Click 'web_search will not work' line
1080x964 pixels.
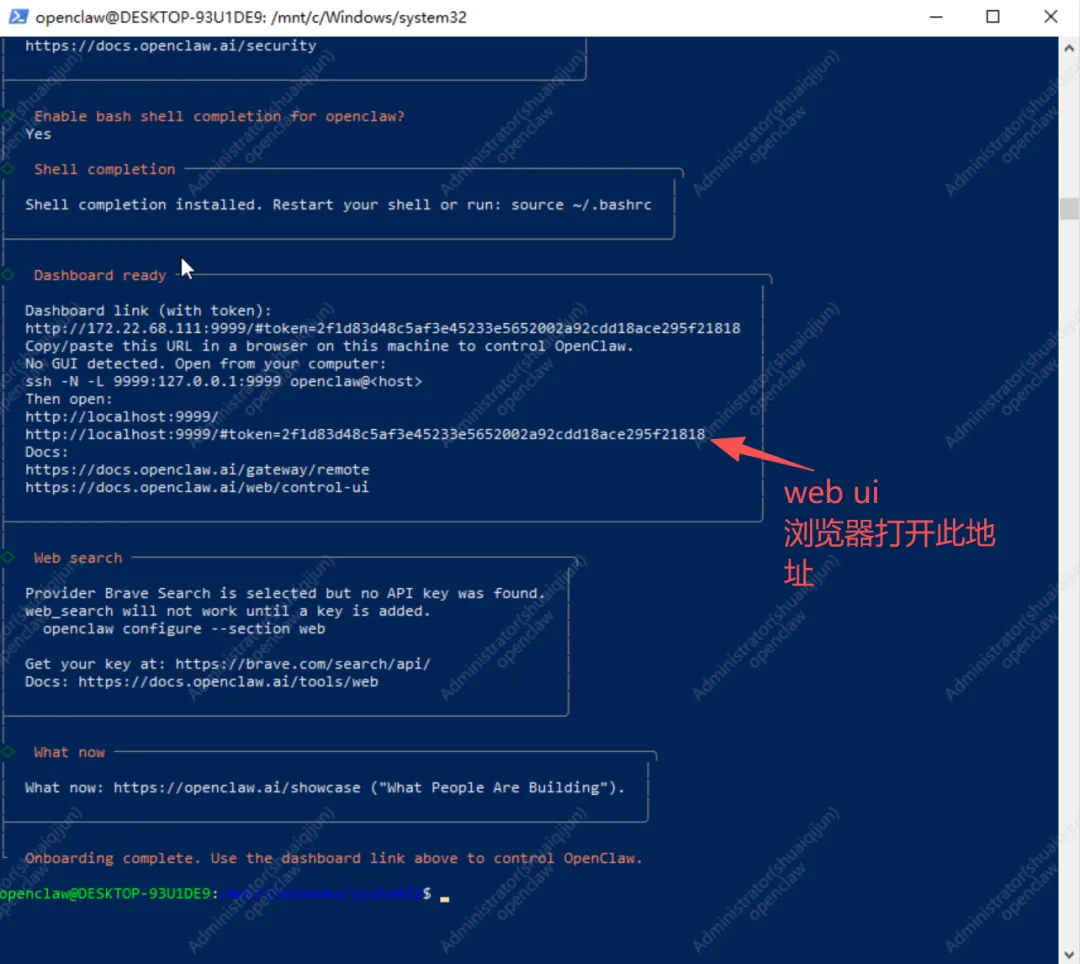228,611
